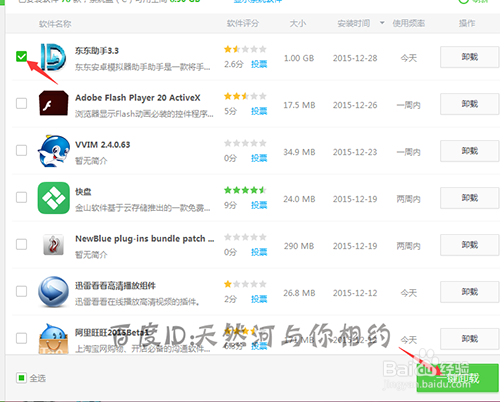Check the VVIM 2.4.0.63 checkbox

coord(21,150)
